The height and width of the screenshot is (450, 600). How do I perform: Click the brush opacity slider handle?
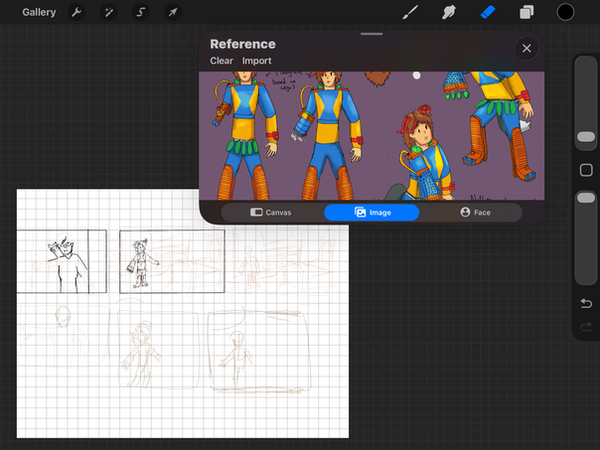click(586, 198)
